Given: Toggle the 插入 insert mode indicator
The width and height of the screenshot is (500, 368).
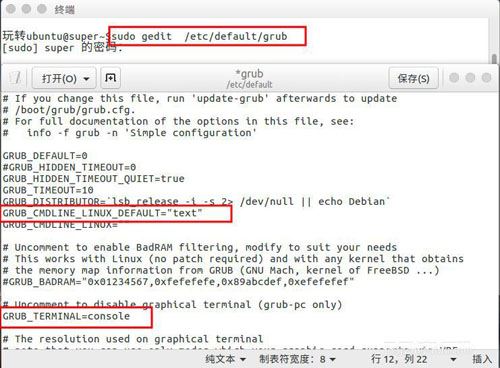Looking at the screenshot, I should 482,359.
